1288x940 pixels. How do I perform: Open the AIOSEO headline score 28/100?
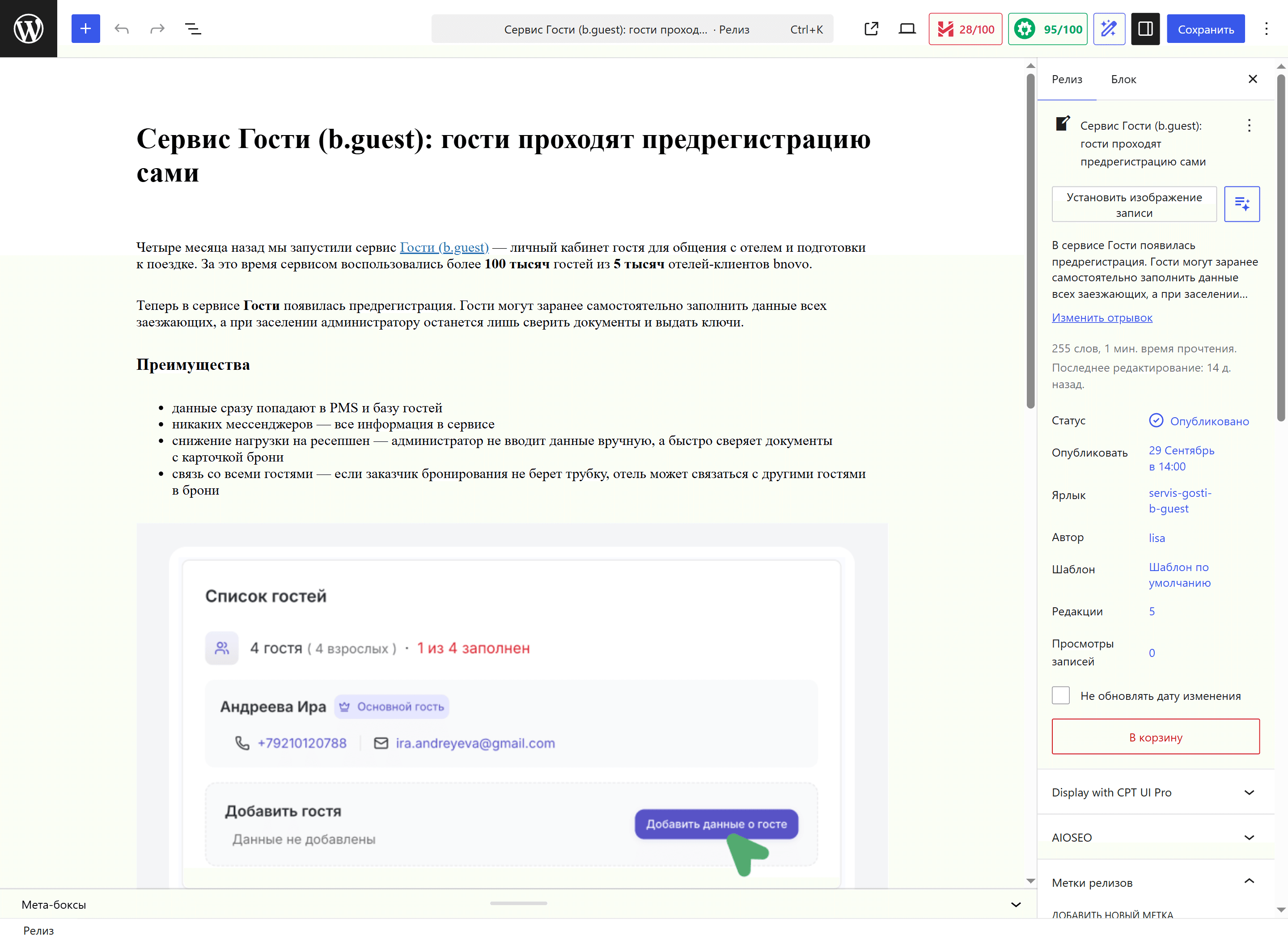coord(966,29)
